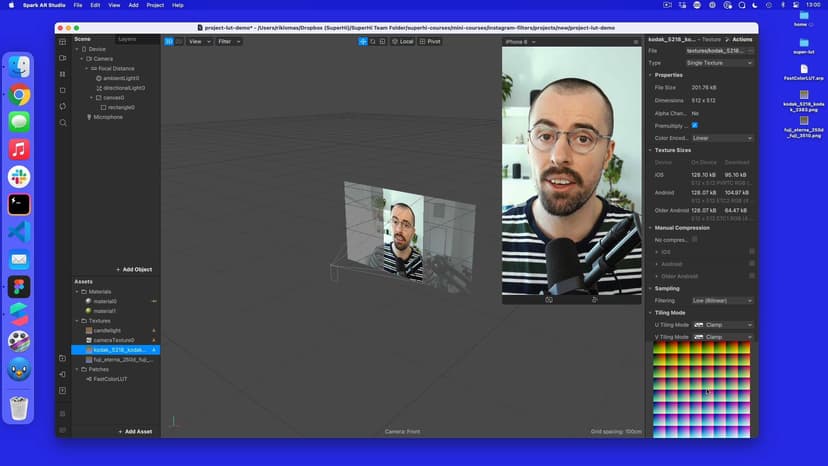The image size is (828, 466).
Task: Open the Color Encoding Linear dropdown
Action: click(x=722, y=138)
